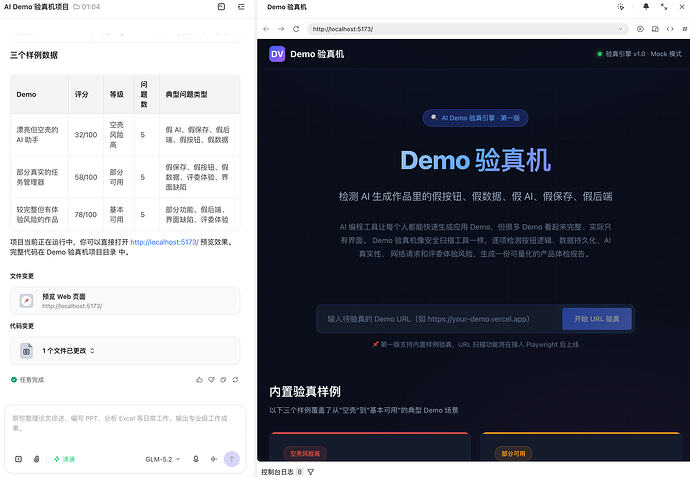Open the http://localhost:5173/ link in chat
This screenshot has width=690, height=477.
(x=165, y=242)
